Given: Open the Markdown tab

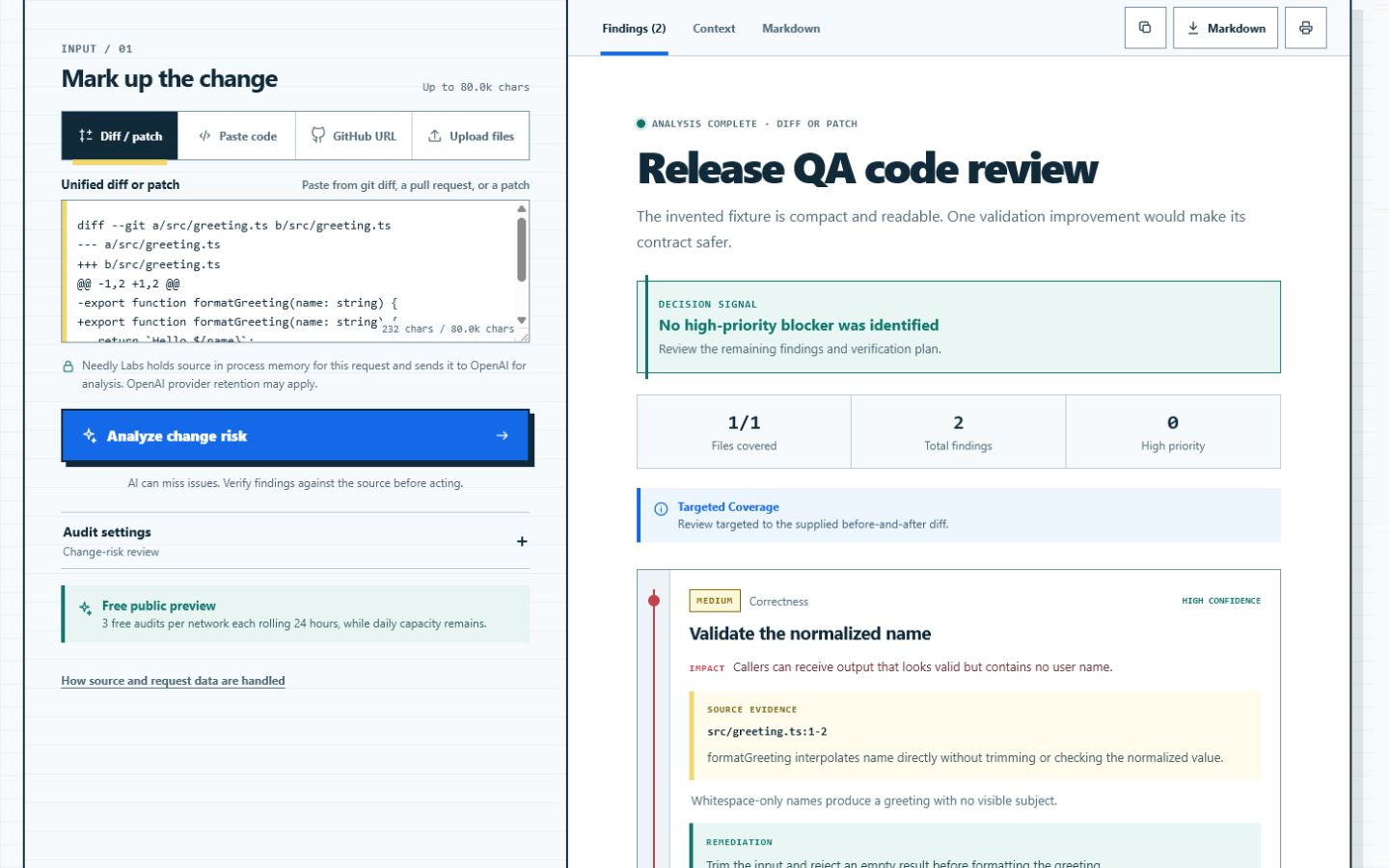Looking at the screenshot, I should pyautogui.click(x=791, y=29).
